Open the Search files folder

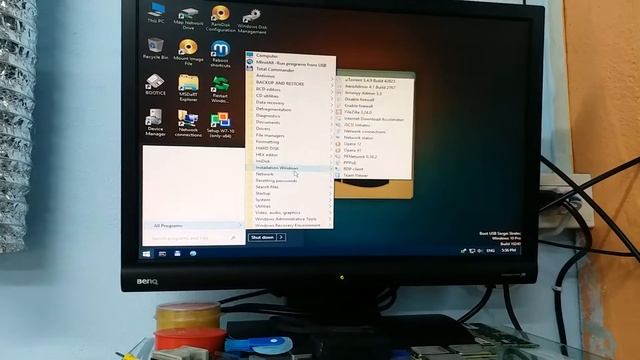[290, 187]
